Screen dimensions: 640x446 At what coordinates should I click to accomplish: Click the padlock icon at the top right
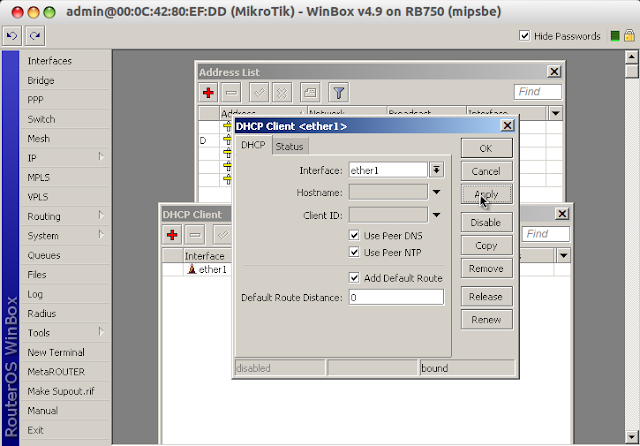point(629,36)
